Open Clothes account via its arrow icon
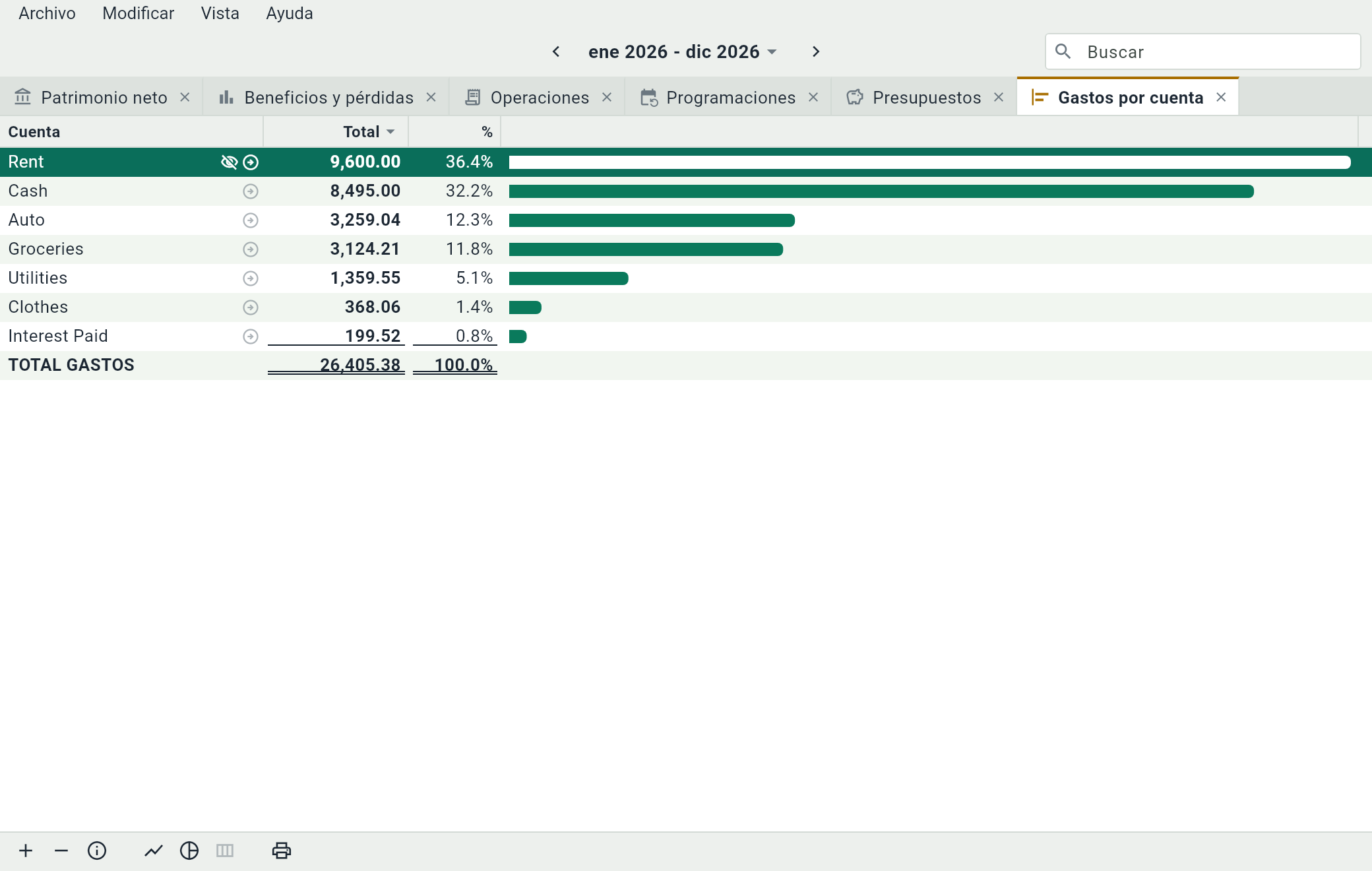 tap(251, 307)
